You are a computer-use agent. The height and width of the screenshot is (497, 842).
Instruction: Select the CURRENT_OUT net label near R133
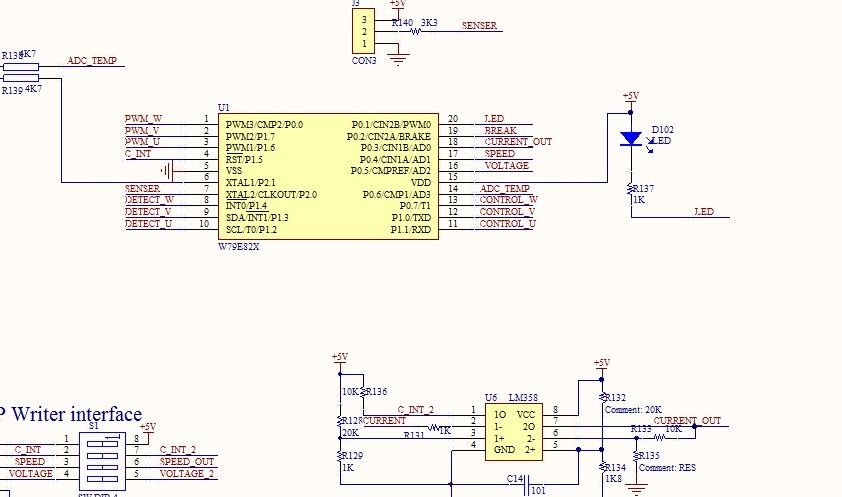click(x=687, y=421)
